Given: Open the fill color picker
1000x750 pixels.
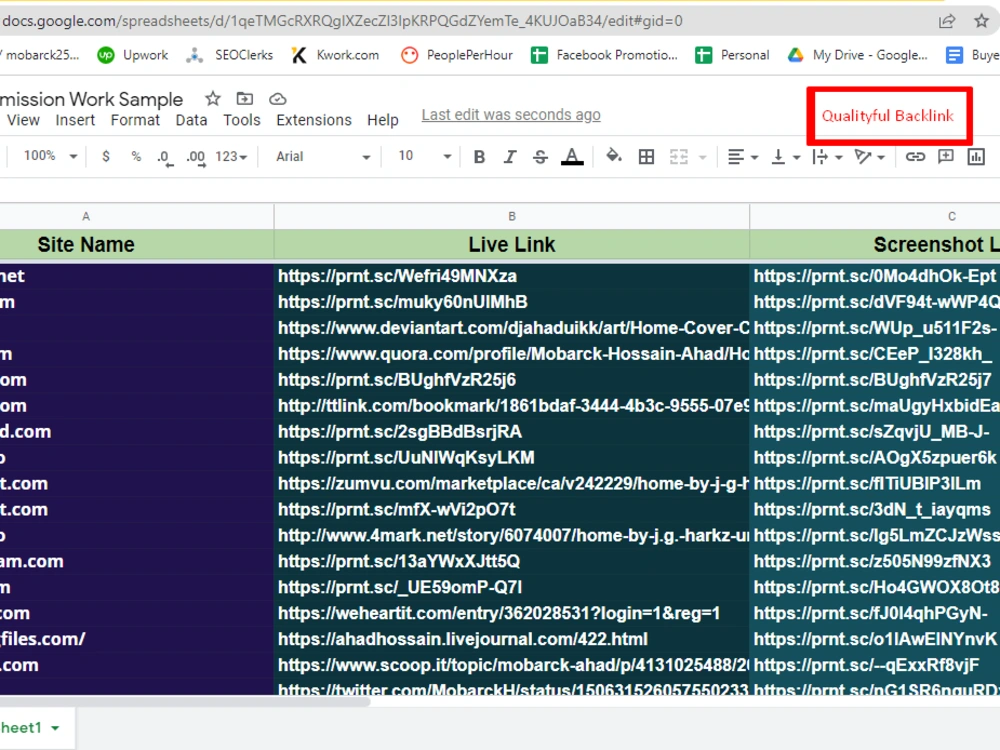Looking at the screenshot, I should [614, 156].
